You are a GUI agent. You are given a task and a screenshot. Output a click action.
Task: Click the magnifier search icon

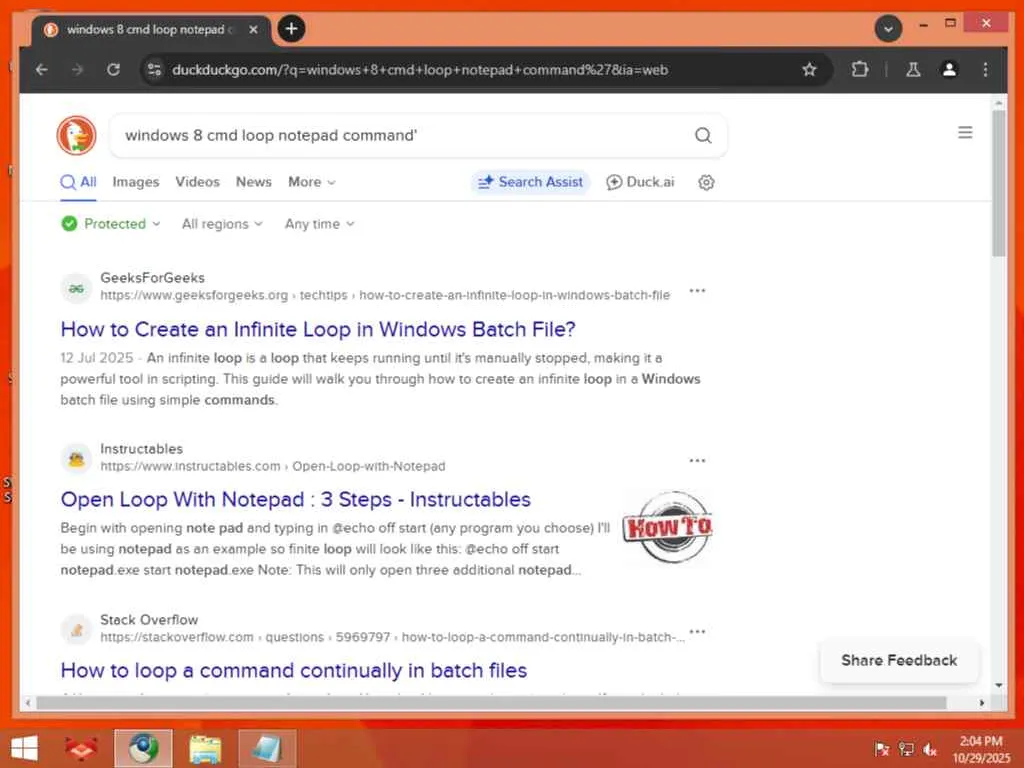click(703, 135)
